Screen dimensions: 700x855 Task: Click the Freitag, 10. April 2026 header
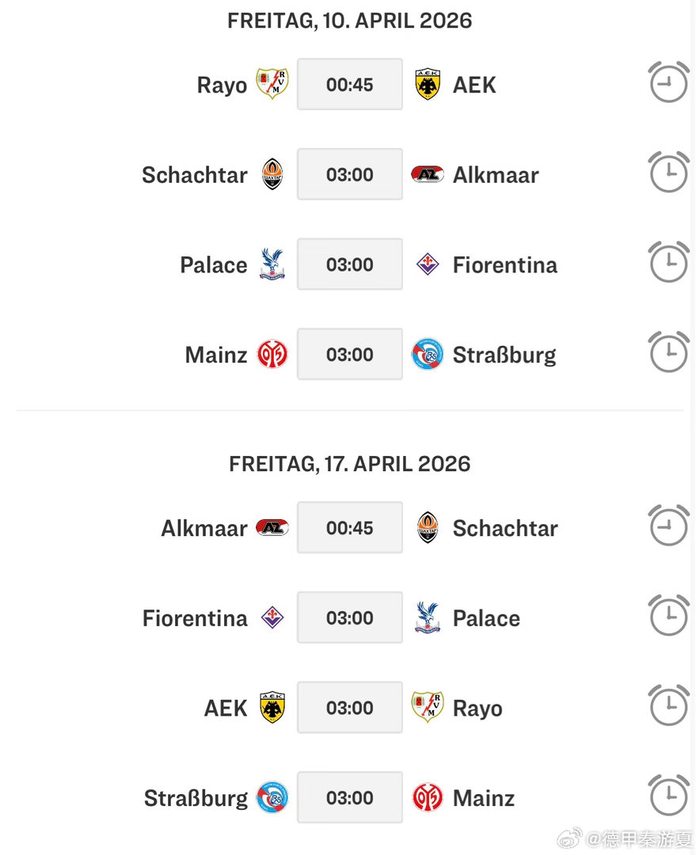click(350, 20)
